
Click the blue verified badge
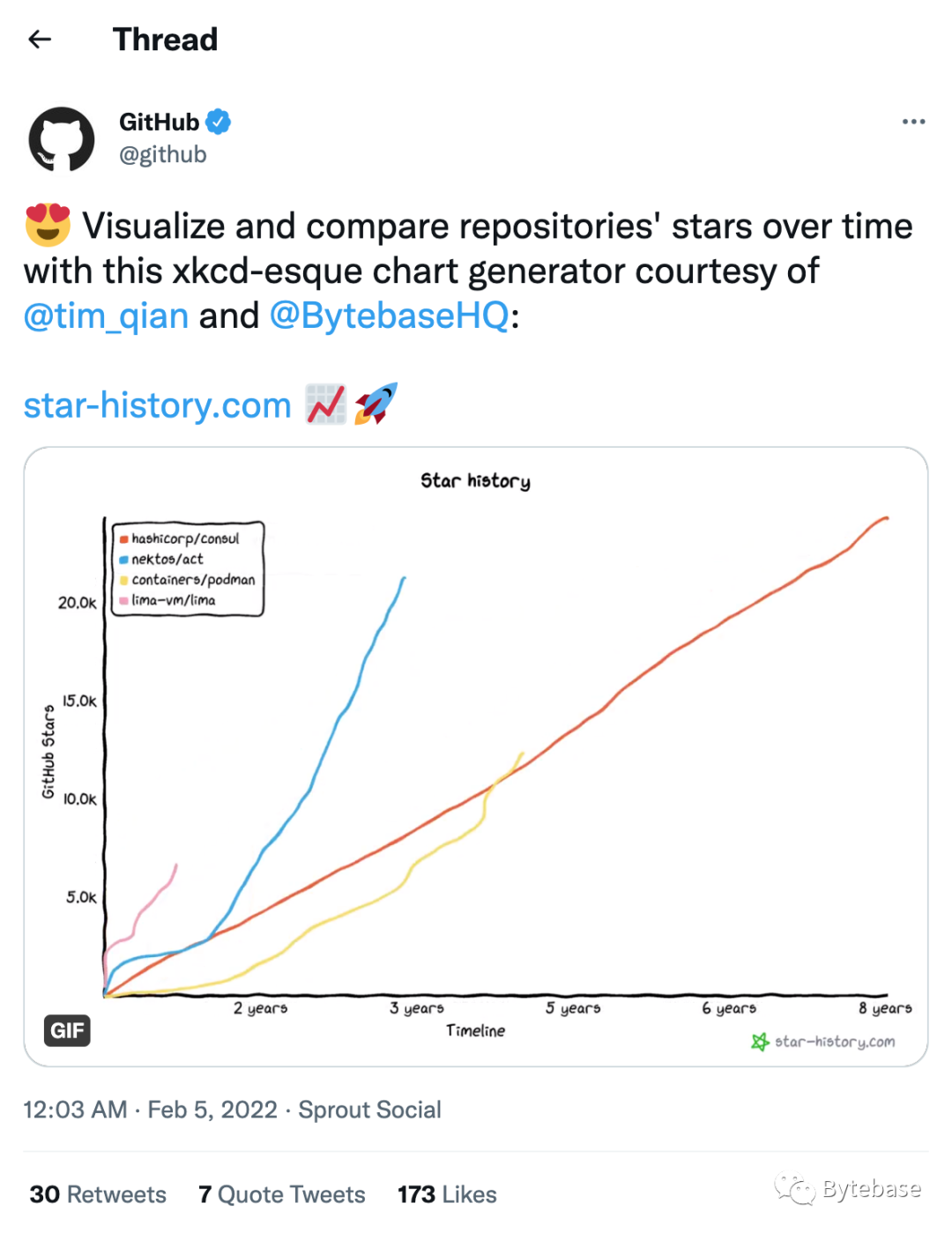point(219,122)
